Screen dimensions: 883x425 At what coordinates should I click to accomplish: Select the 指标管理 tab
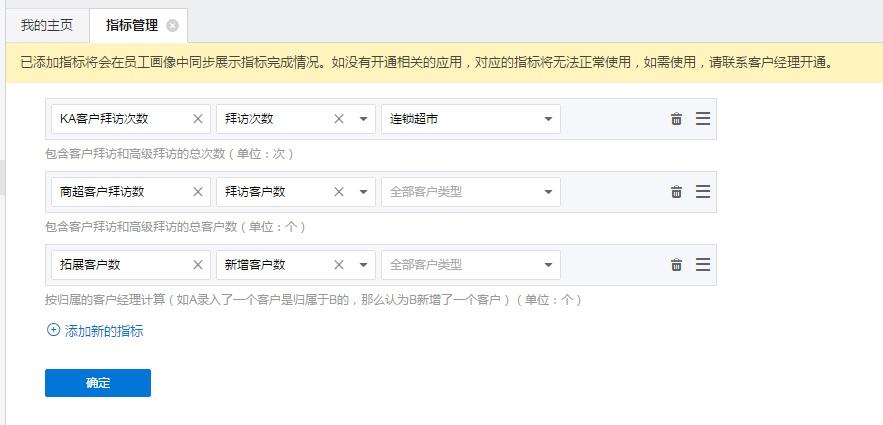pos(130,25)
